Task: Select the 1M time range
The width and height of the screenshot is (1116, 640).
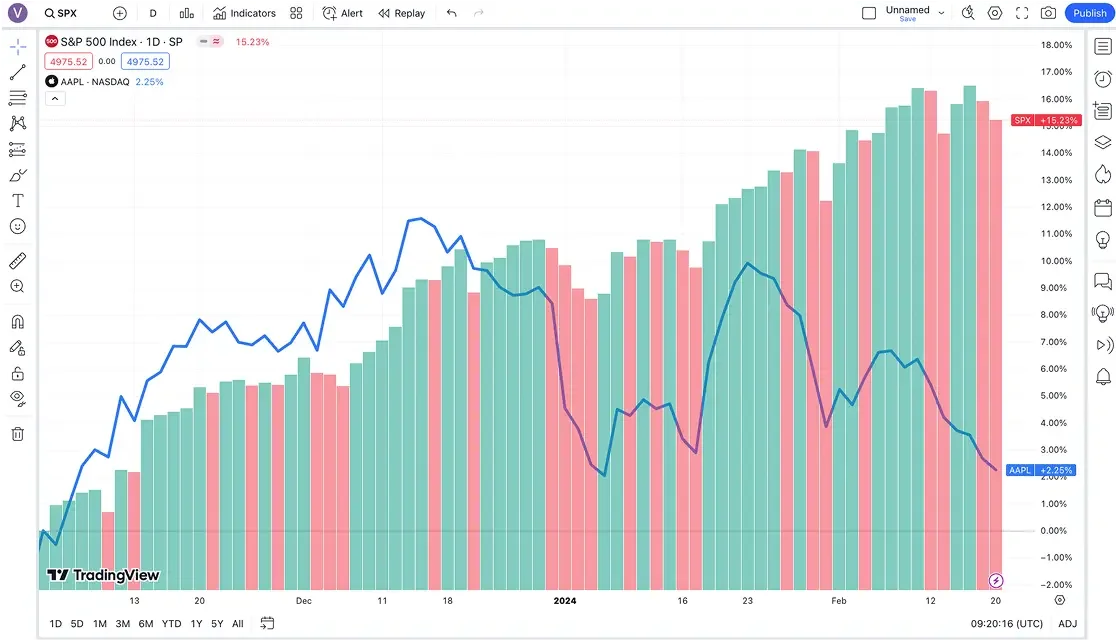Action: pyautogui.click(x=100, y=624)
